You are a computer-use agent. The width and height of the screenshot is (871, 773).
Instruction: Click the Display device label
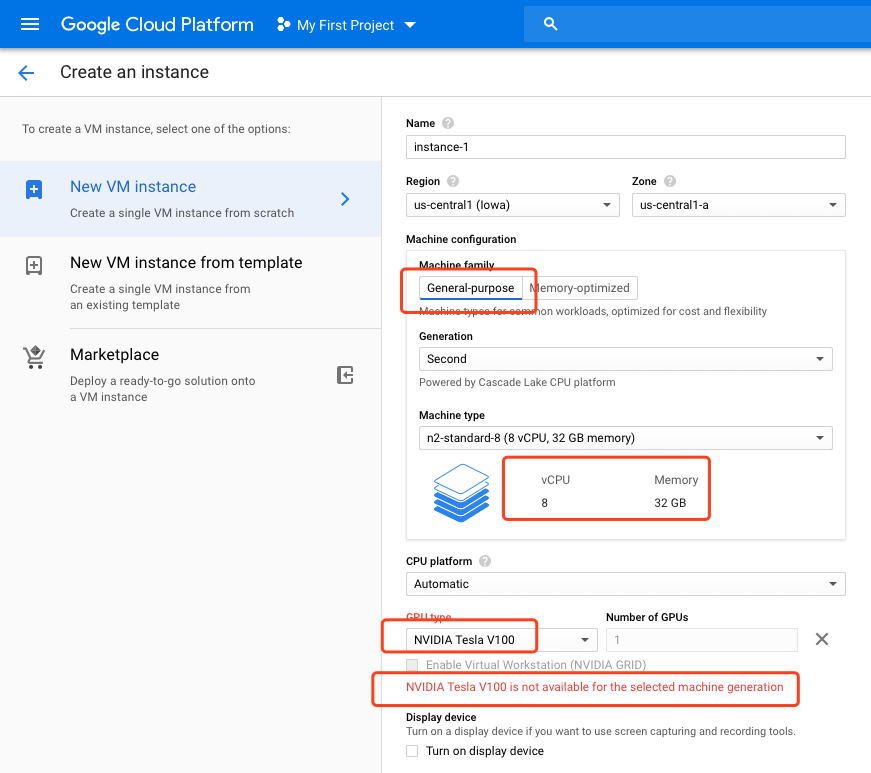click(x=441, y=717)
